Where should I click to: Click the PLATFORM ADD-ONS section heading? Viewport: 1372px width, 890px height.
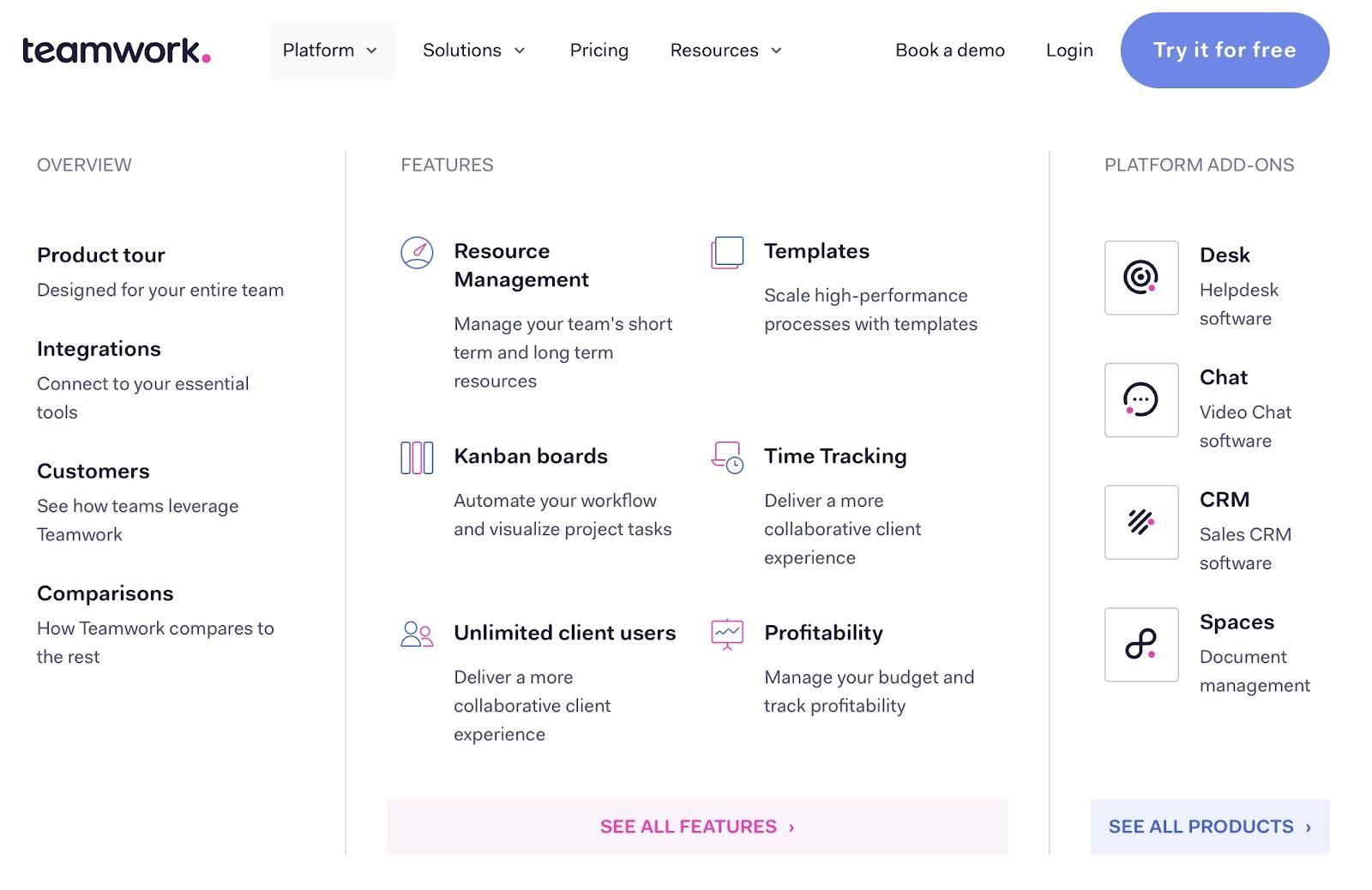pos(1199,165)
